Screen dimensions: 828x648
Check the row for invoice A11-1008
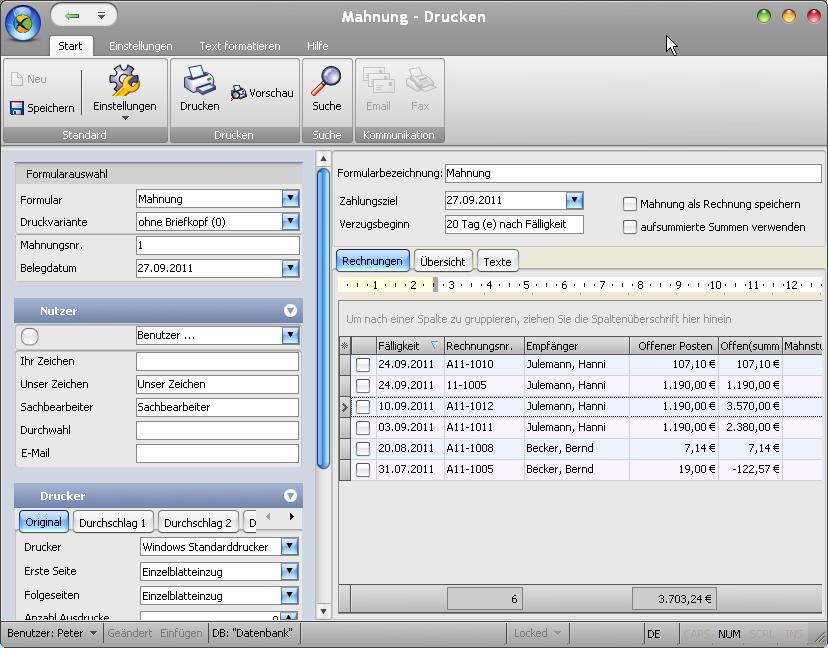pyautogui.click(x=363, y=448)
